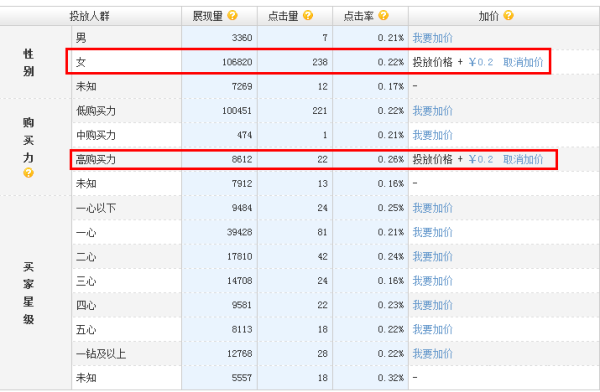
Task: Click ¥0.2 price in 高购买力 row
Action: (x=481, y=159)
